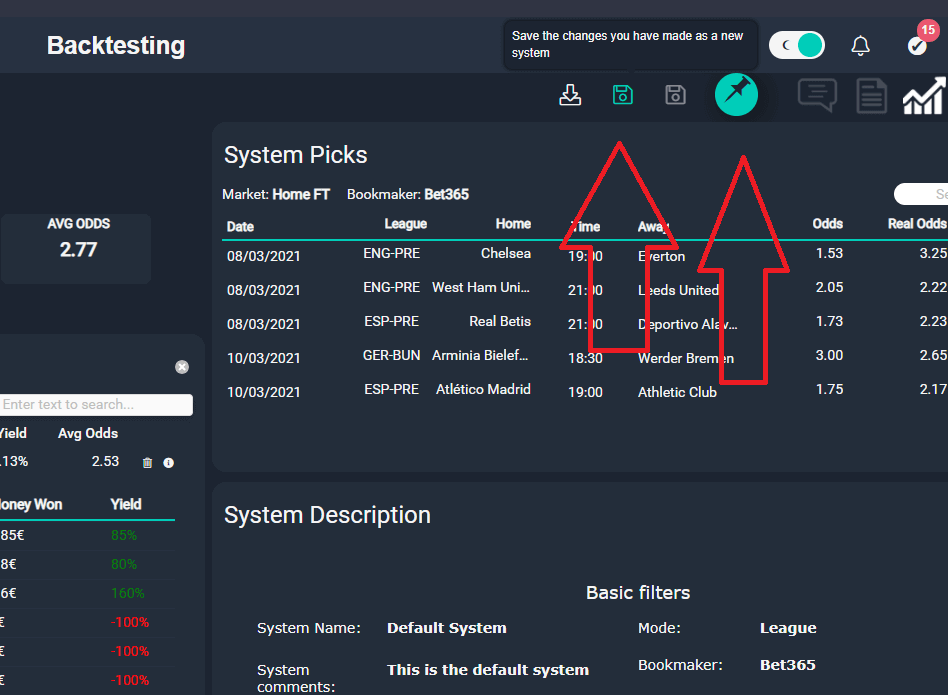The width and height of the screenshot is (948, 695).
Task: Click the info icon next to Avg Odds 2.53
Action: [x=168, y=462]
